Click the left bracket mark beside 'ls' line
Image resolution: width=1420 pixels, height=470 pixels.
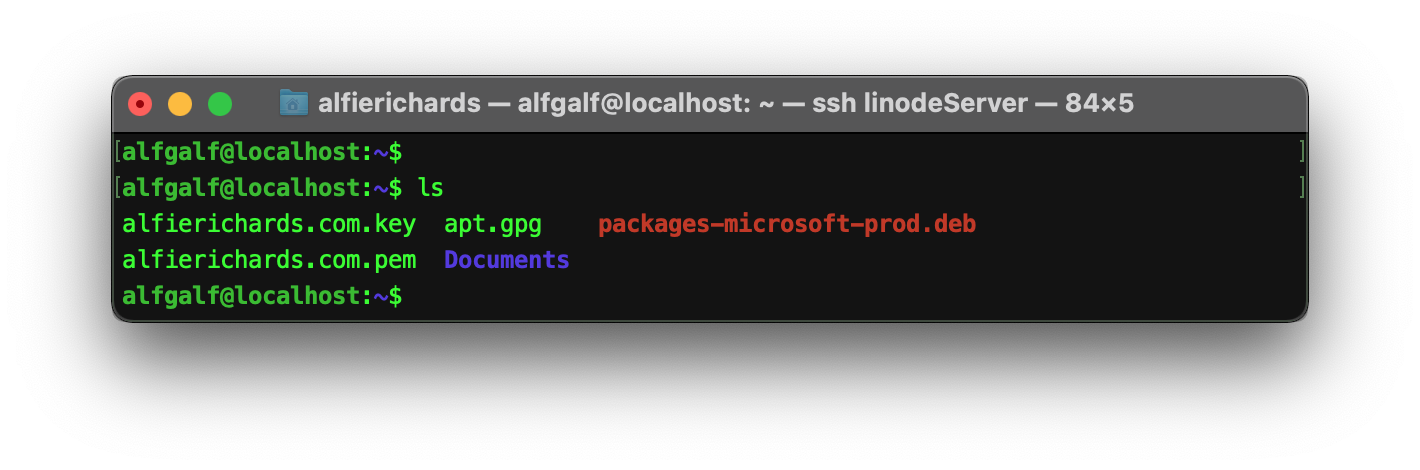(x=118, y=188)
